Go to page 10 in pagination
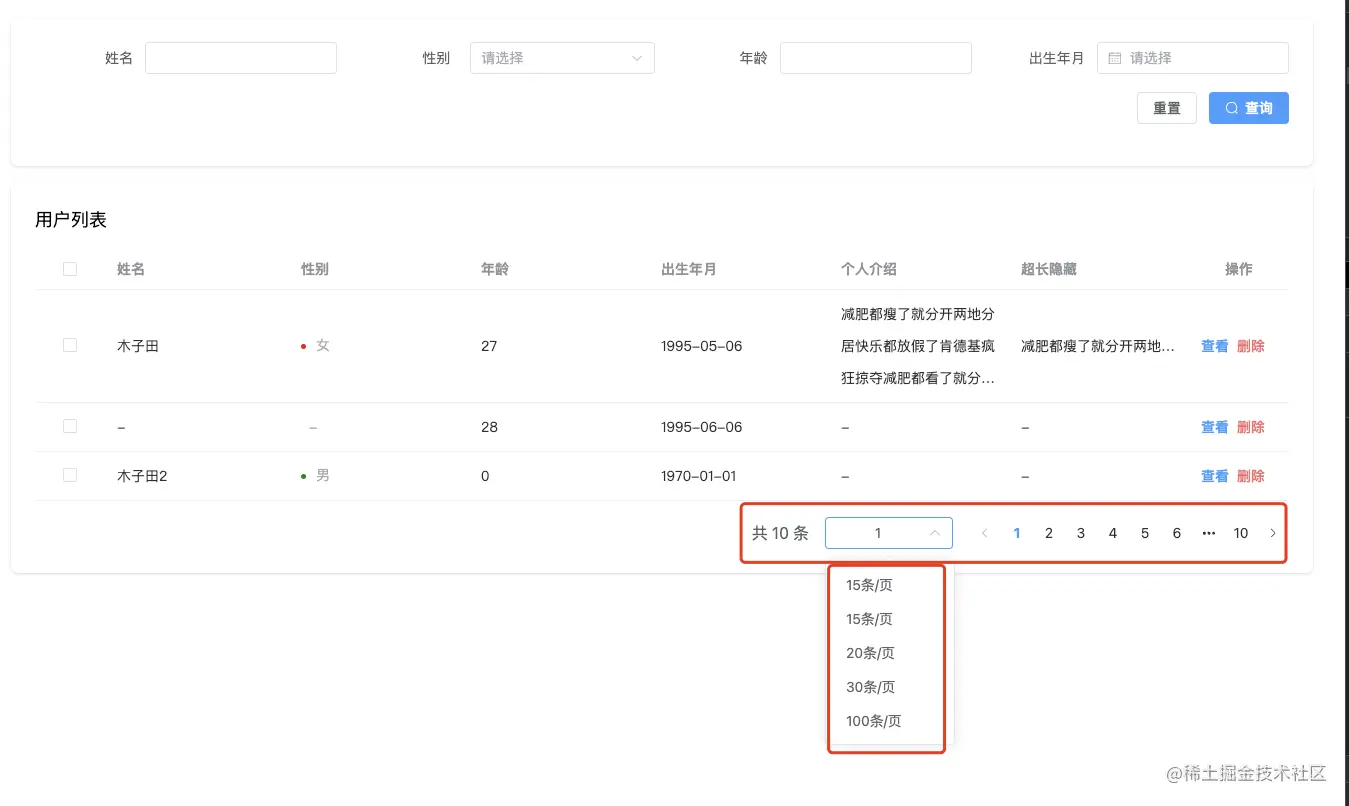Screen dimensions: 1349x806 (x=1241, y=533)
